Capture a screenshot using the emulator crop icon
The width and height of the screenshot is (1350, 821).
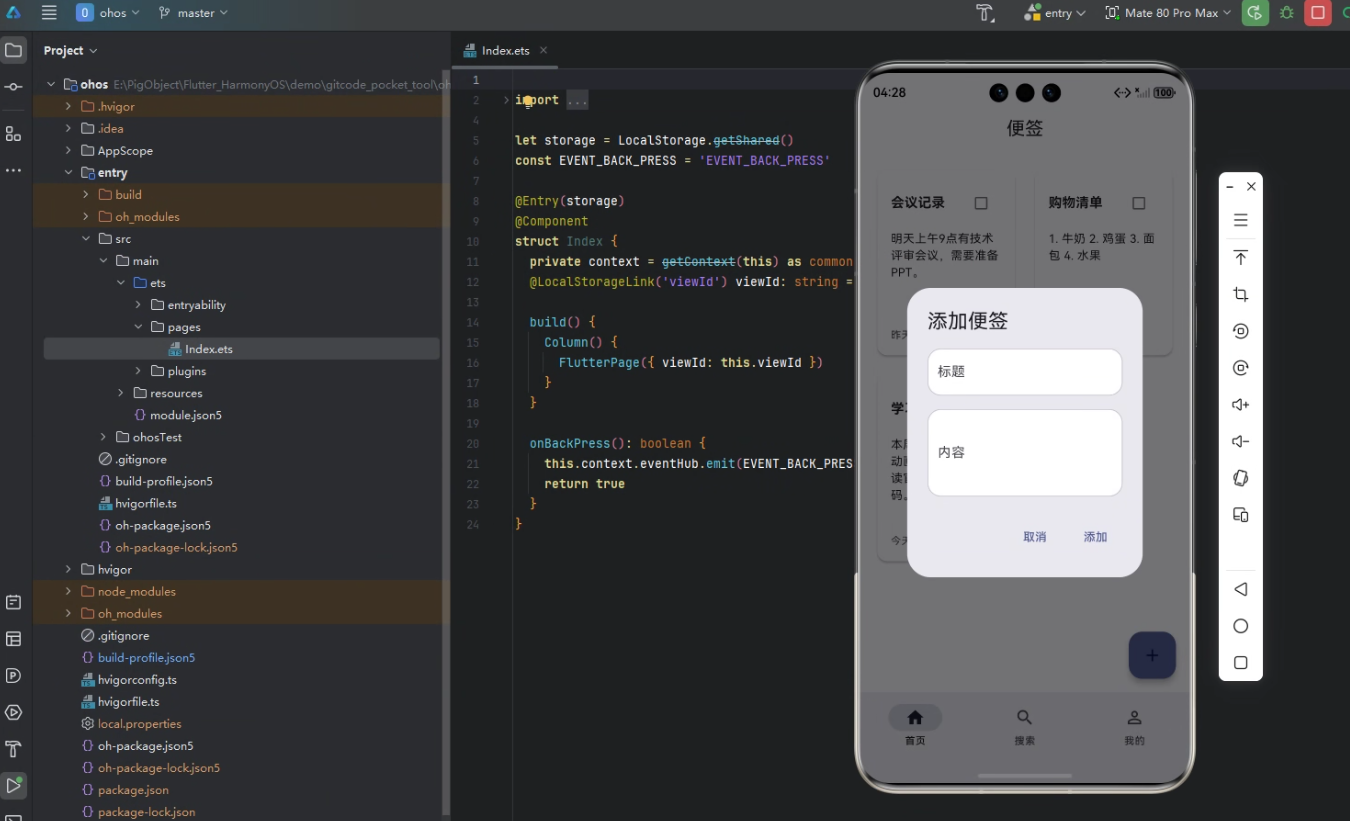click(x=1240, y=294)
